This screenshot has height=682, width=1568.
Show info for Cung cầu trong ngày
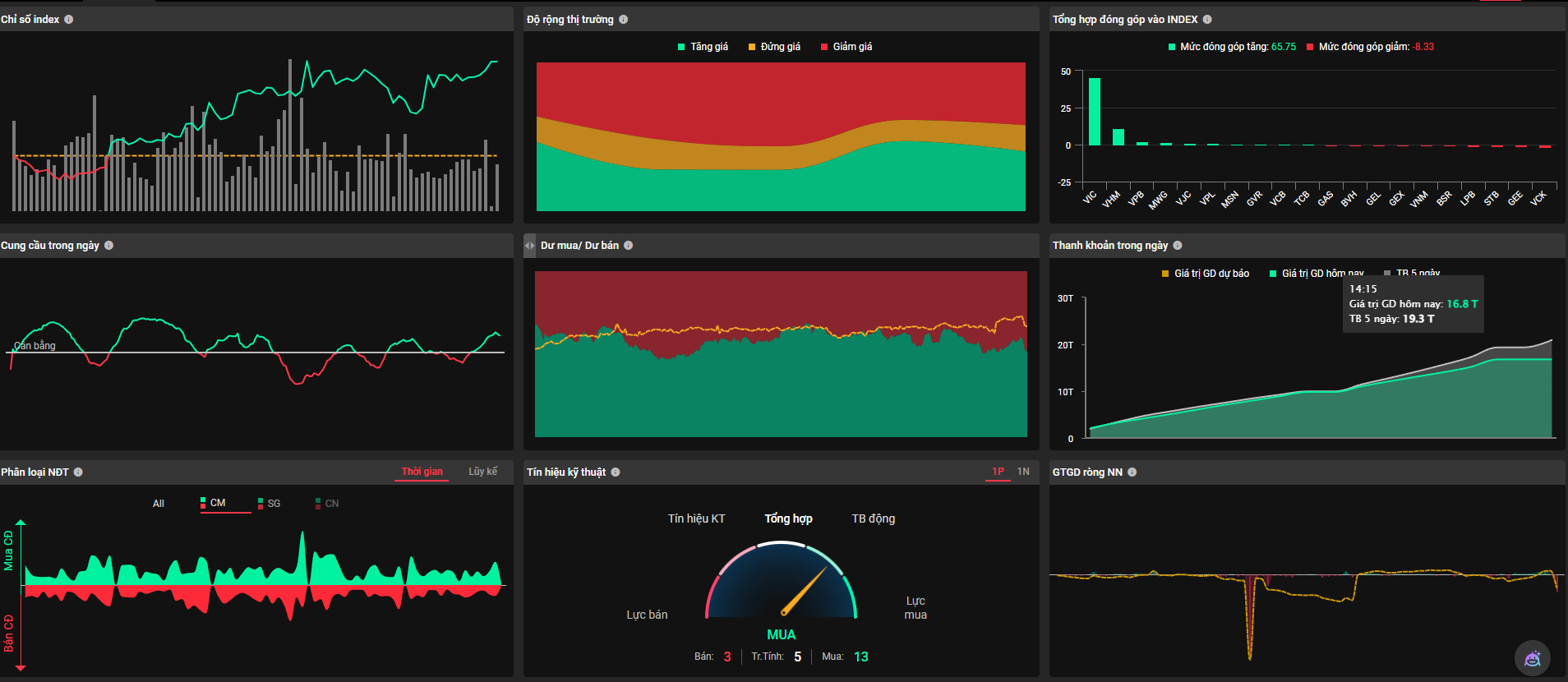[x=108, y=246]
